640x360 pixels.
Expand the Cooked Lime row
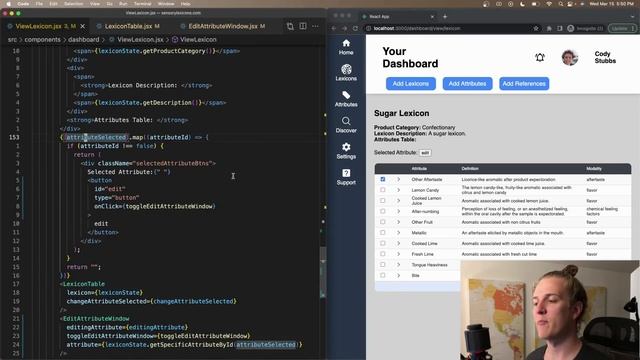[398, 243]
